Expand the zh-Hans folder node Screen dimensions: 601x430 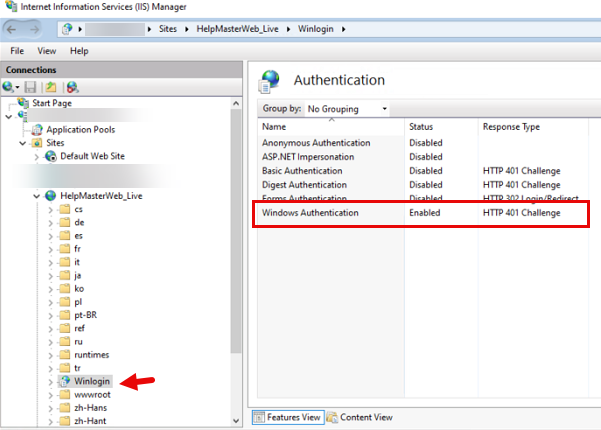click(x=50, y=409)
